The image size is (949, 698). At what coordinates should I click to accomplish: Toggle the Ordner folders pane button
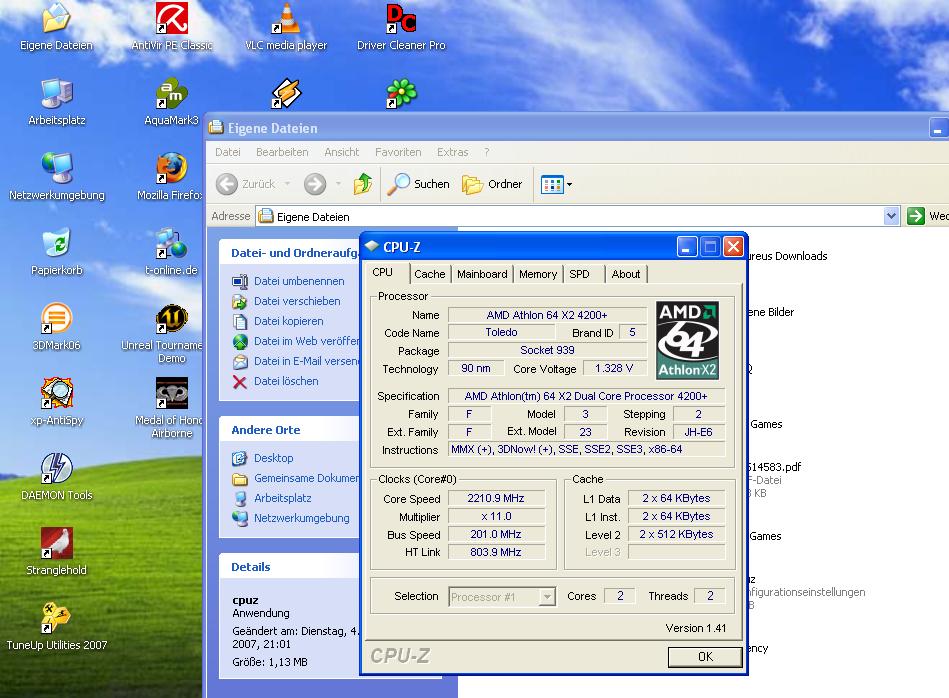pyautogui.click(x=492, y=183)
